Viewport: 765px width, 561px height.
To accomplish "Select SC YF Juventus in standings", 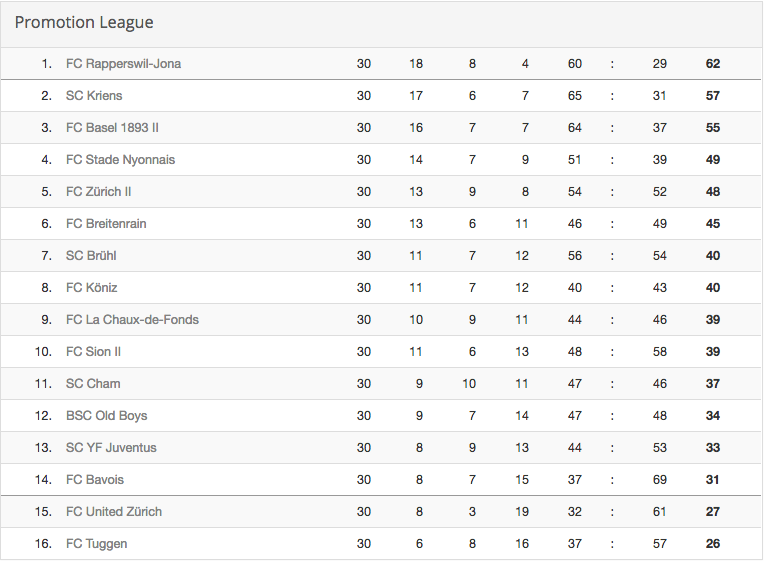I will 111,448.
